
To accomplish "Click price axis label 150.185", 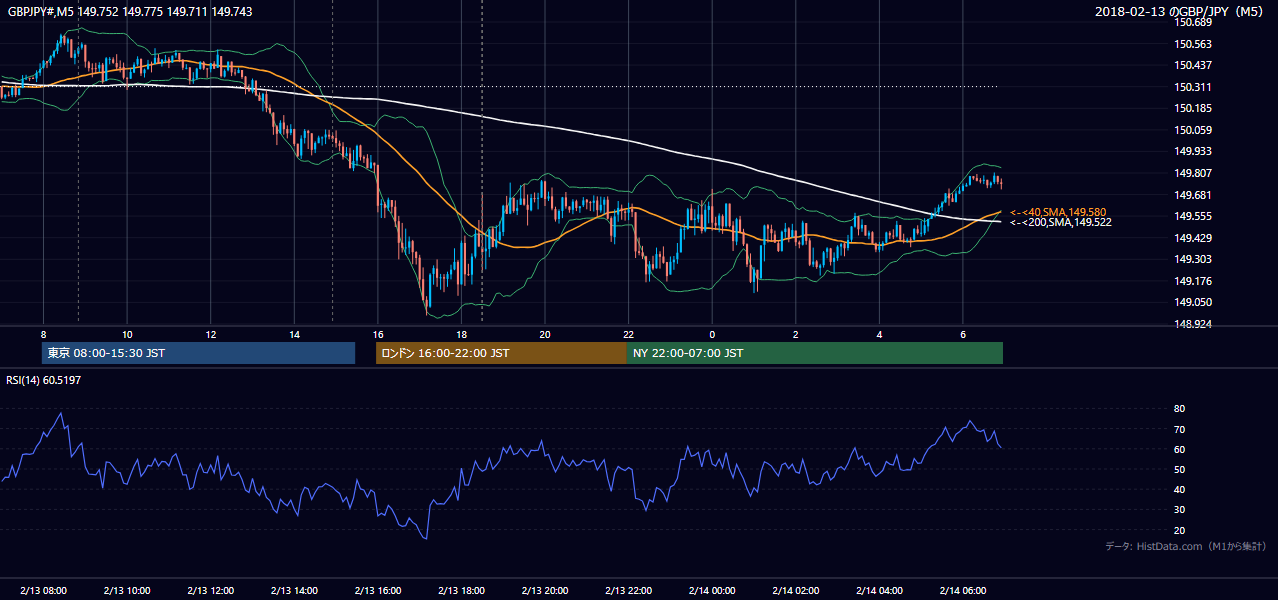I will coord(1194,108).
